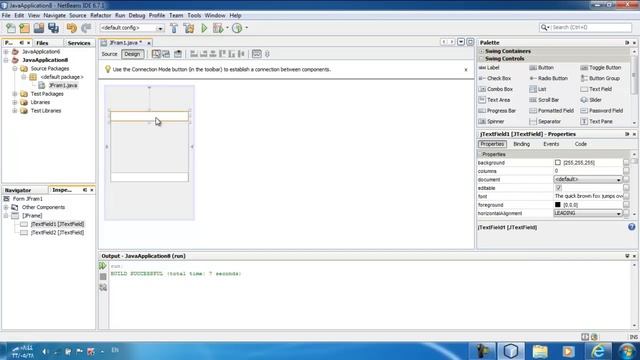This screenshot has width=640, height=360.
Task: Click the Open Project toolbar icon
Action: (x=39, y=28)
